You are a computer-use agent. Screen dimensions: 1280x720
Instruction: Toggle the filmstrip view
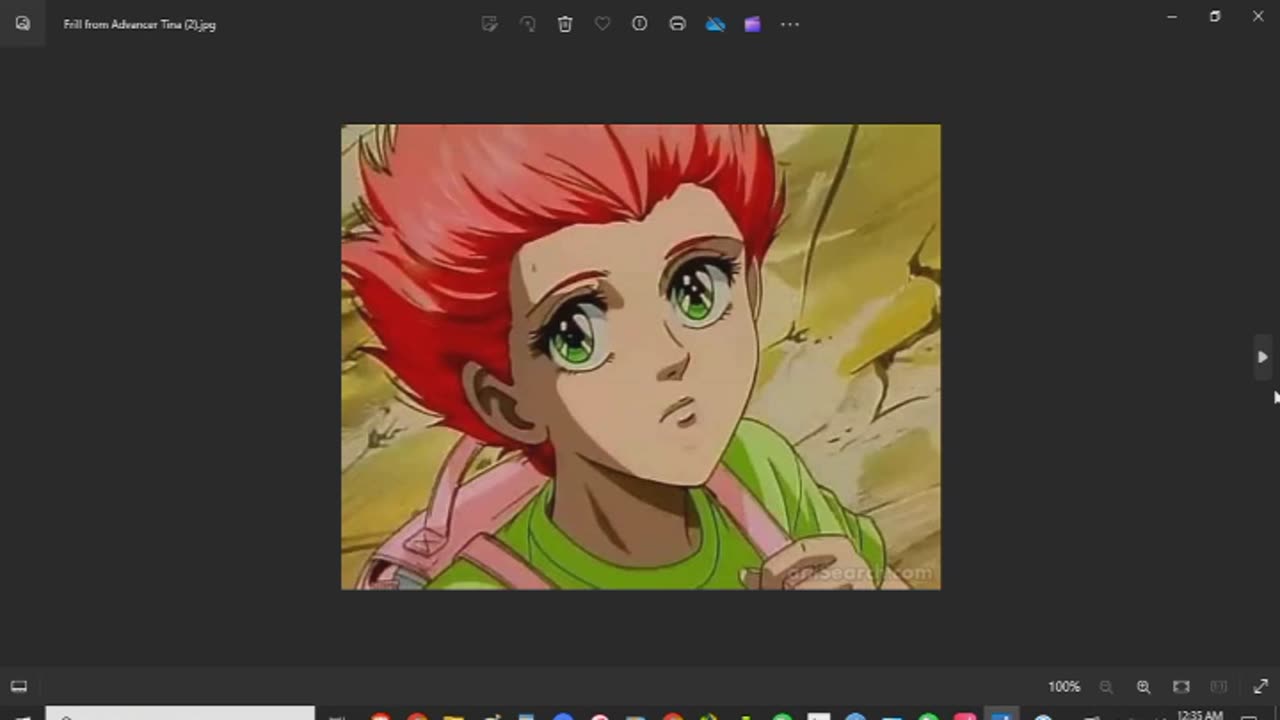coord(18,687)
